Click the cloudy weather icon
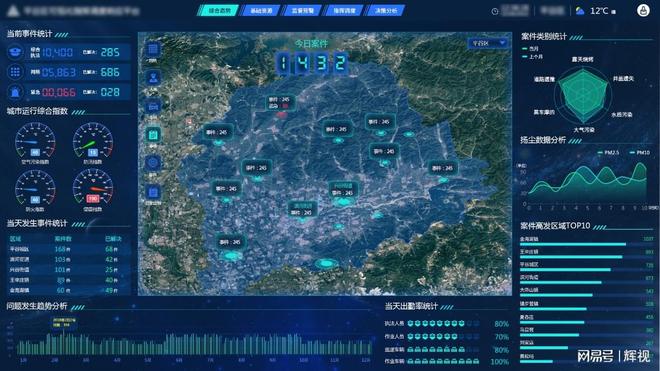The height and width of the screenshot is (371, 660). click(580, 11)
